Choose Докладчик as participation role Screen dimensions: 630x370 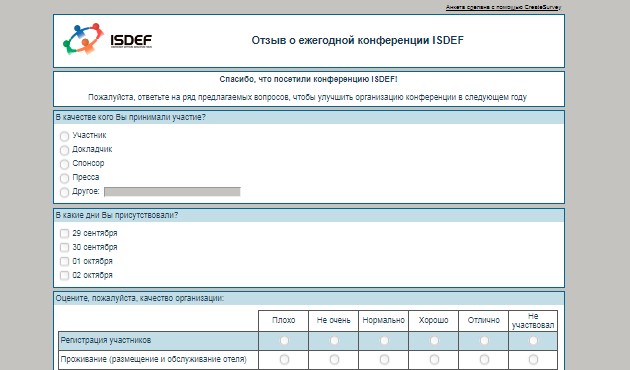point(64,150)
